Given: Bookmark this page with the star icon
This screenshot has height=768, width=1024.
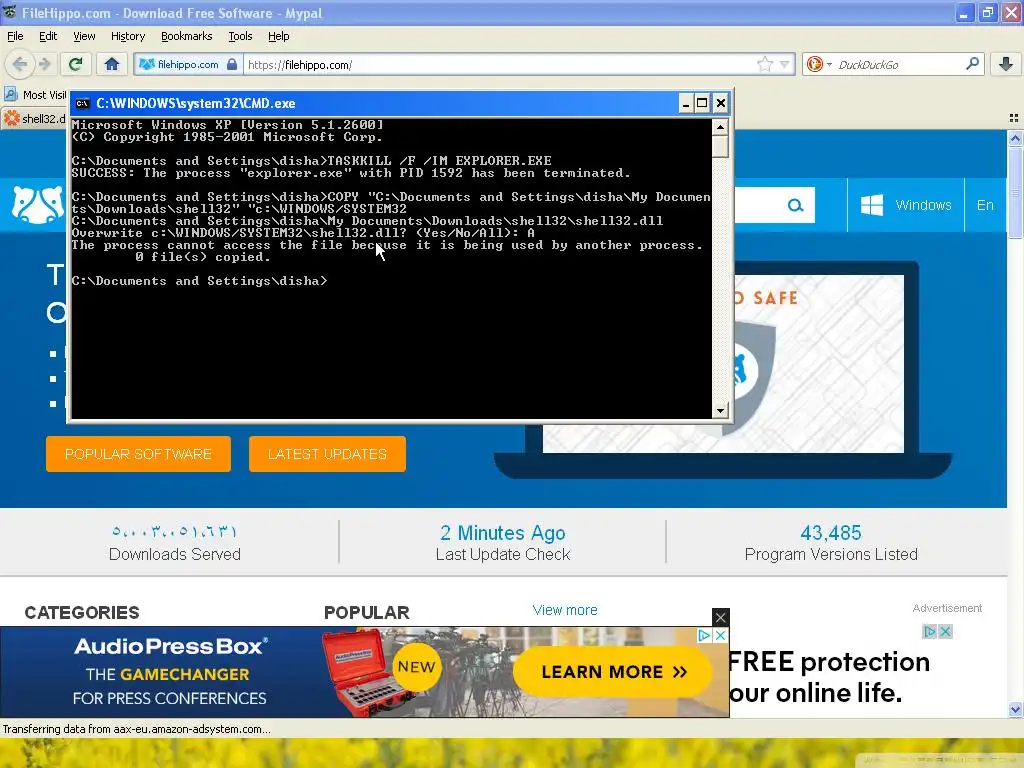Looking at the screenshot, I should 765,64.
